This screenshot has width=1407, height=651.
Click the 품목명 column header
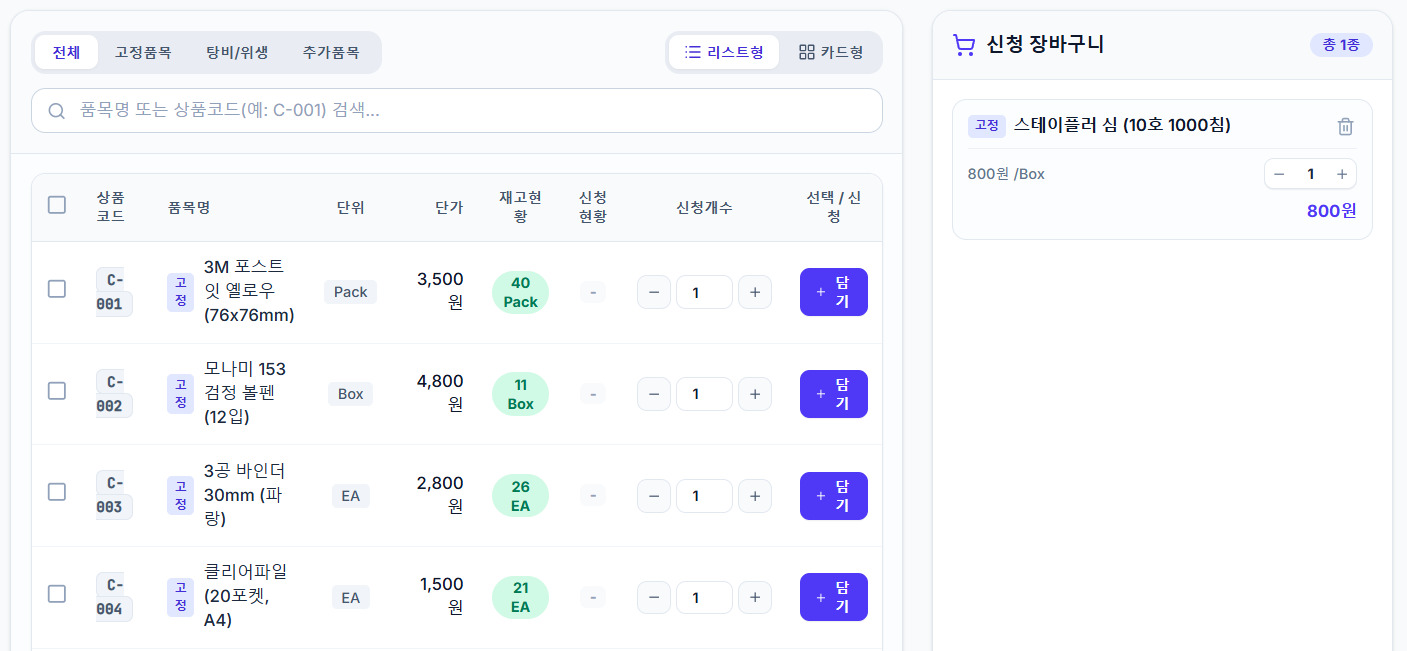coord(189,207)
